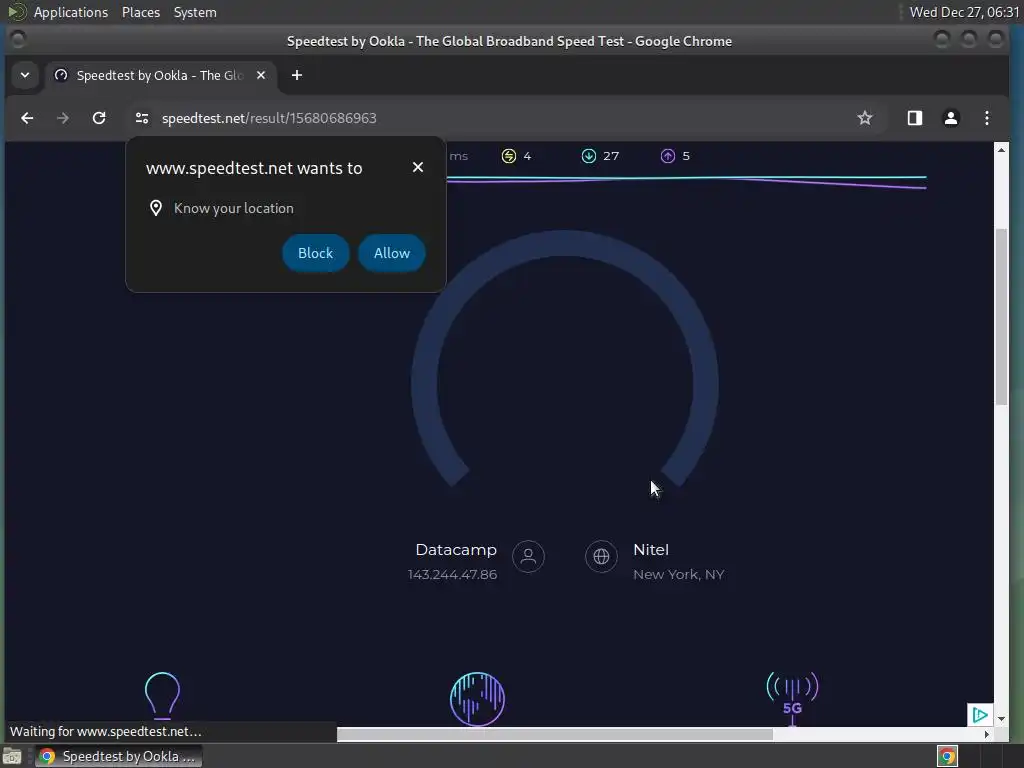This screenshot has height=768, width=1024.
Task: Click the scroll right arrow
Action: [x=987, y=735]
